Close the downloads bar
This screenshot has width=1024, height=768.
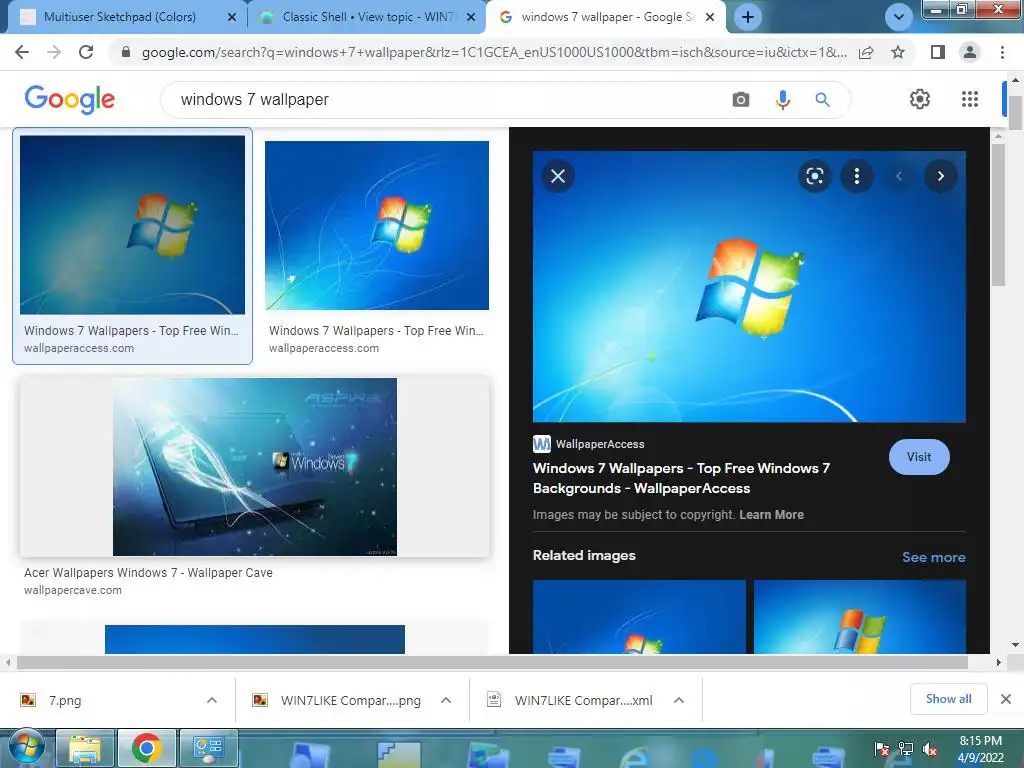[x=1006, y=699]
